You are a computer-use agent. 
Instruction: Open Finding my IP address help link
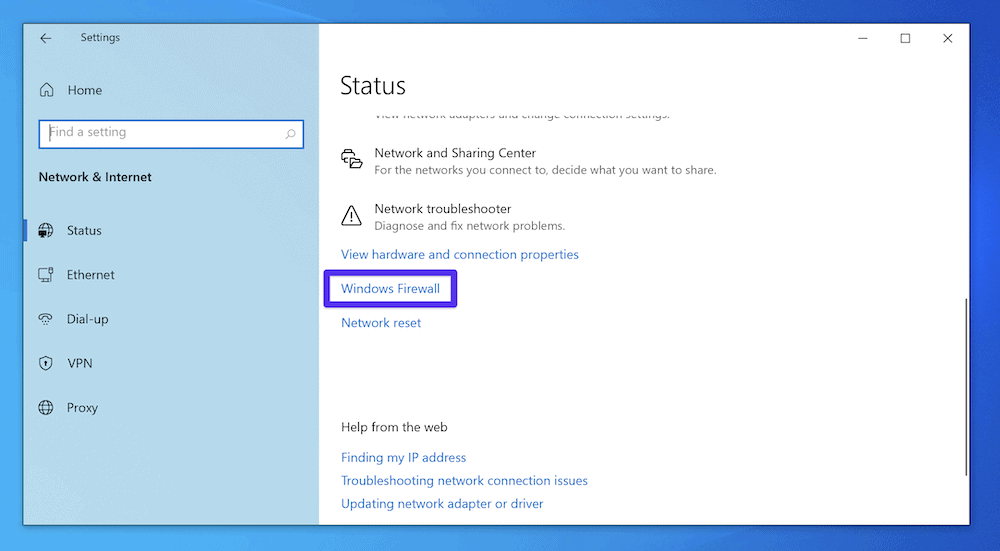(x=403, y=458)
